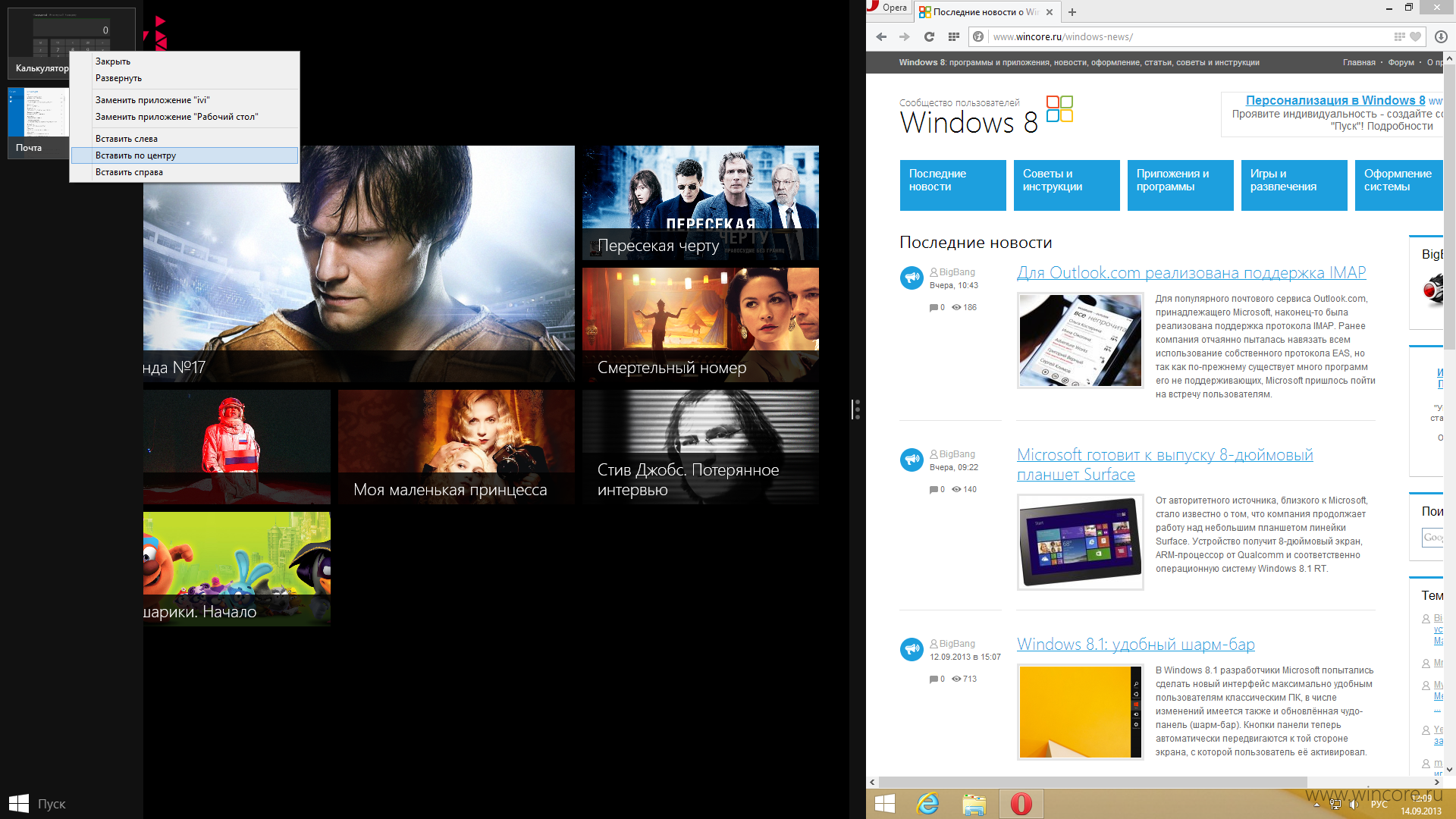Click the site info globe icon in address bar
Image resolution: width=1456 pixels, height=819 pixels.
[x=978, y=36]
